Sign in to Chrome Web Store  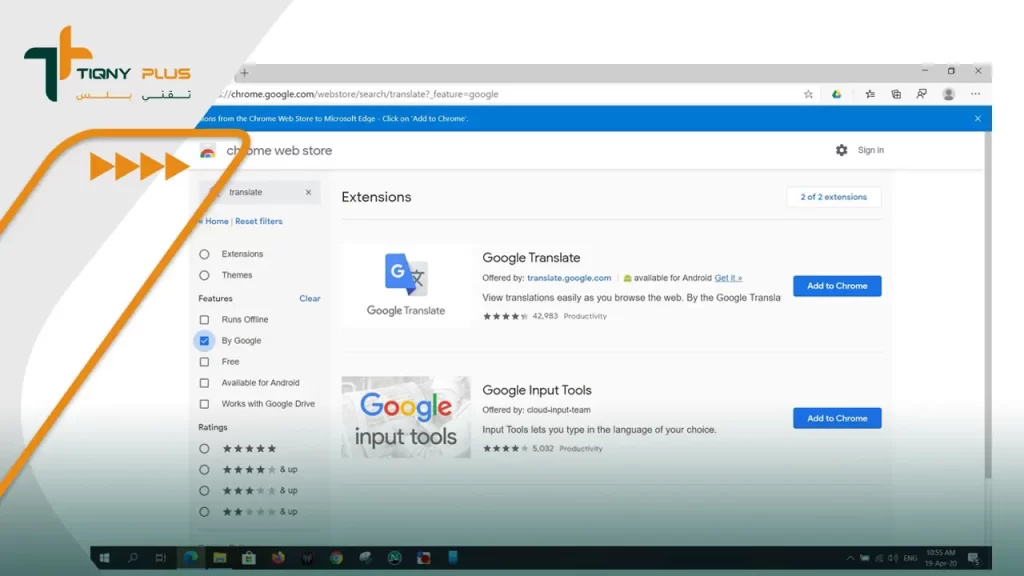click(x=871, y=150)
